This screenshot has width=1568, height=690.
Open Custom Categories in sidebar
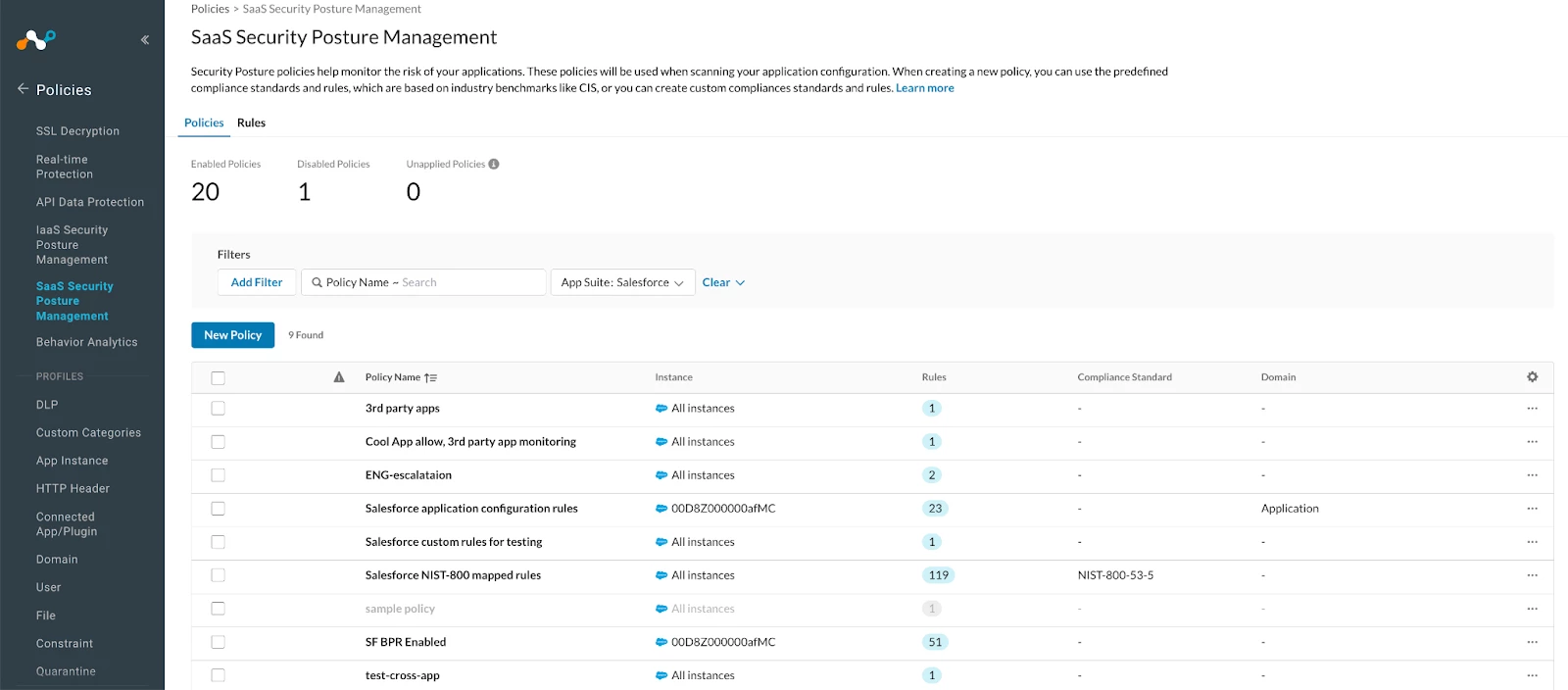(x=88, y=433)
